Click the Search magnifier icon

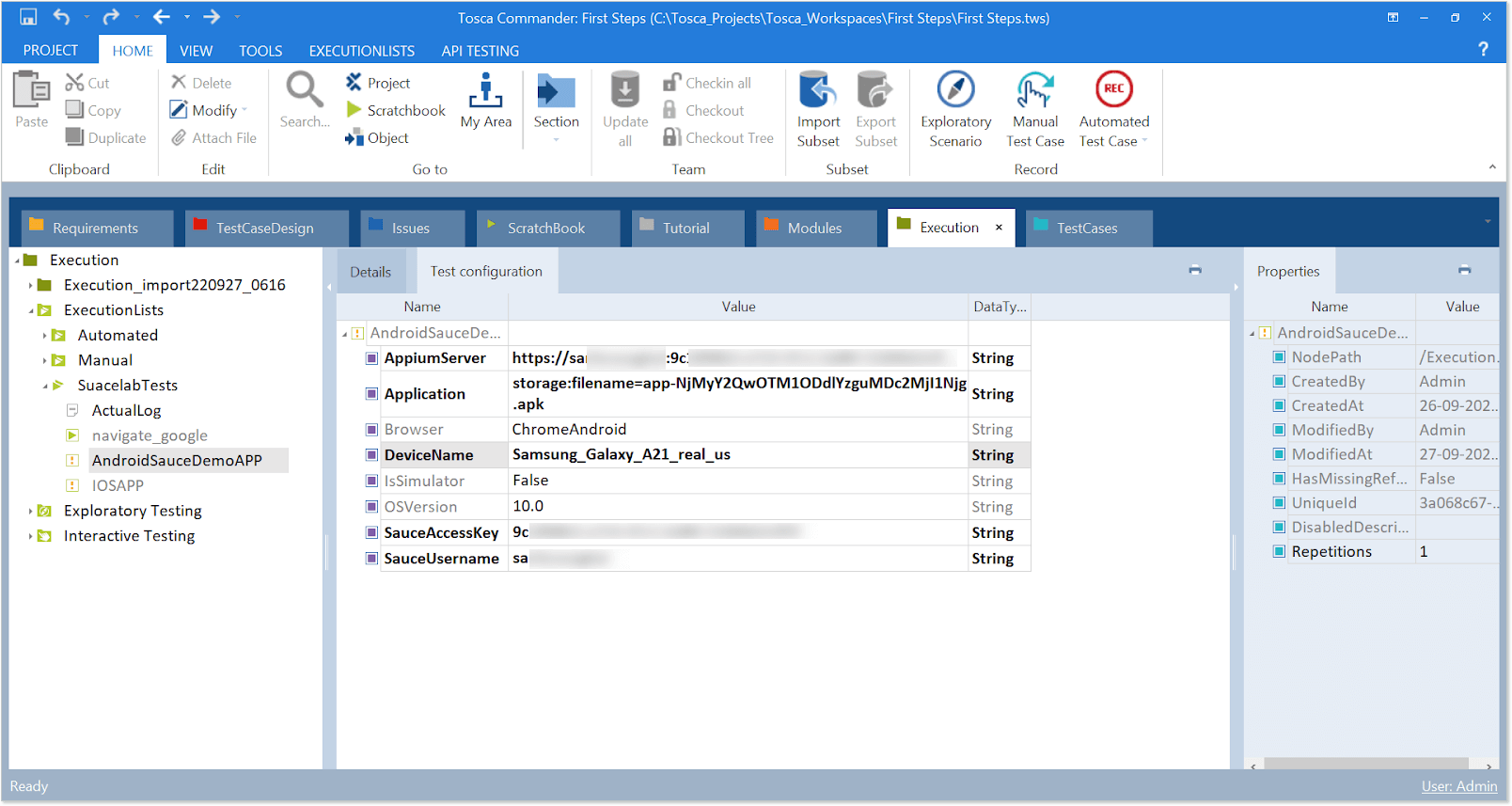pos(305,90)
